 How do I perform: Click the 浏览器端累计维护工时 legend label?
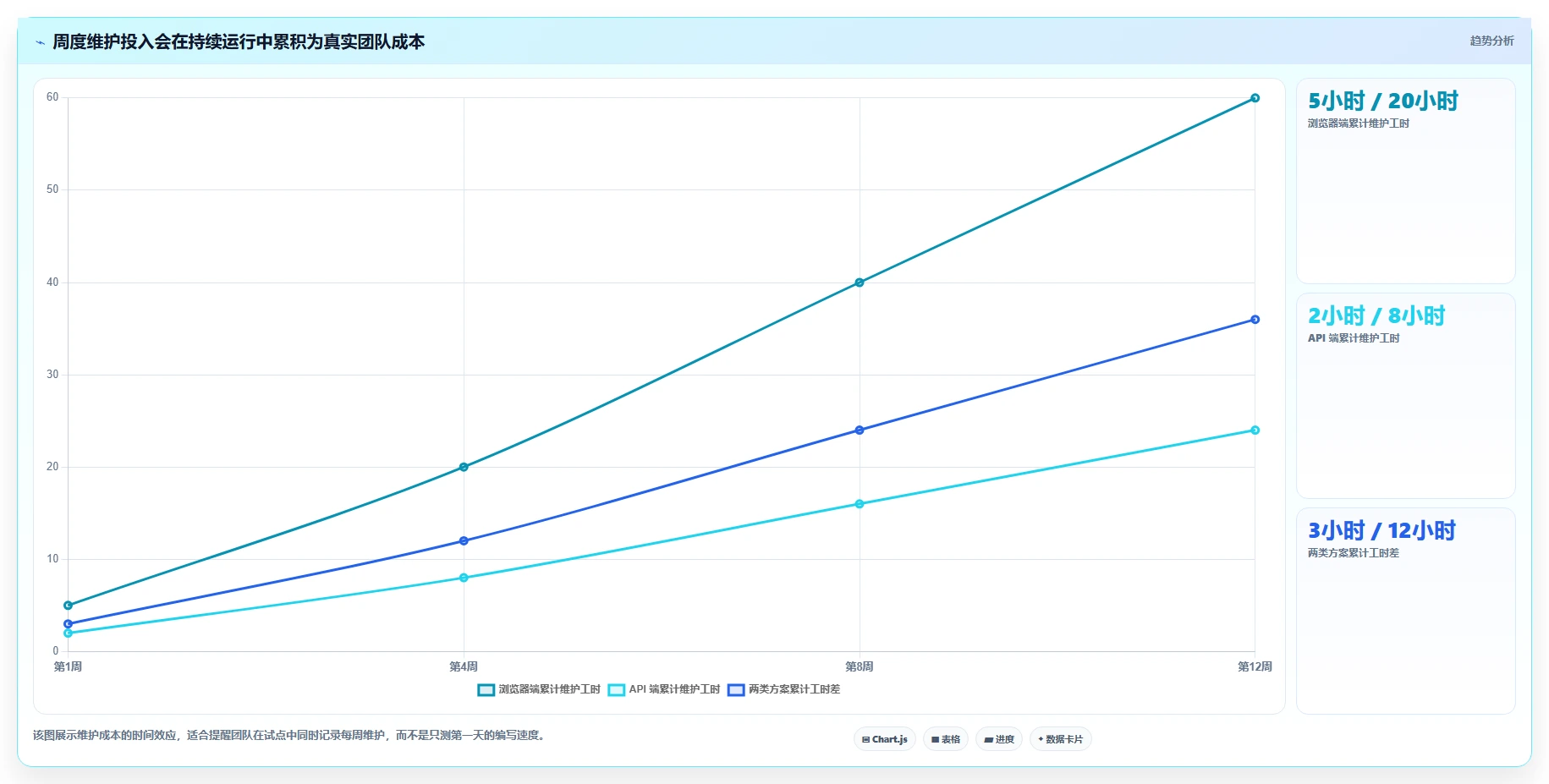(549, 689)
